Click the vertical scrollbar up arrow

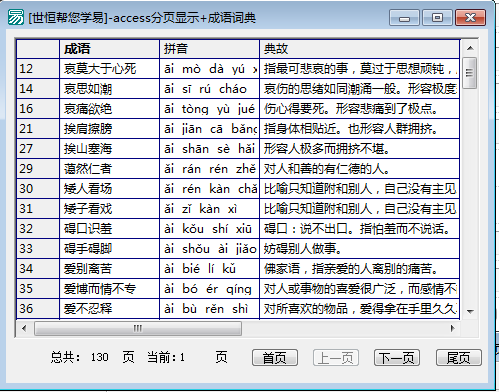470,48
